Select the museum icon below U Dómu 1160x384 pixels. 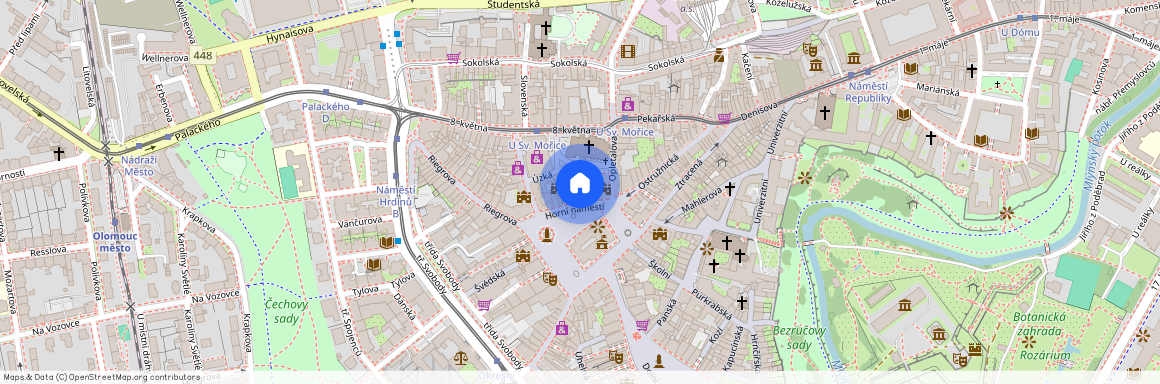(x=854, y=58)
